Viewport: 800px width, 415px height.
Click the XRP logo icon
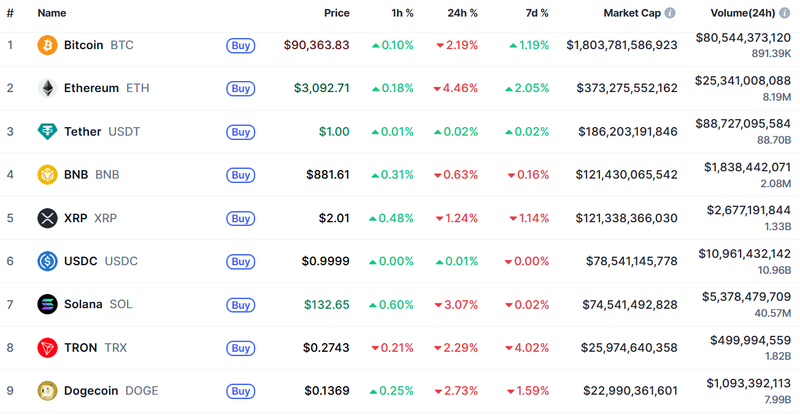pos(47,218)
